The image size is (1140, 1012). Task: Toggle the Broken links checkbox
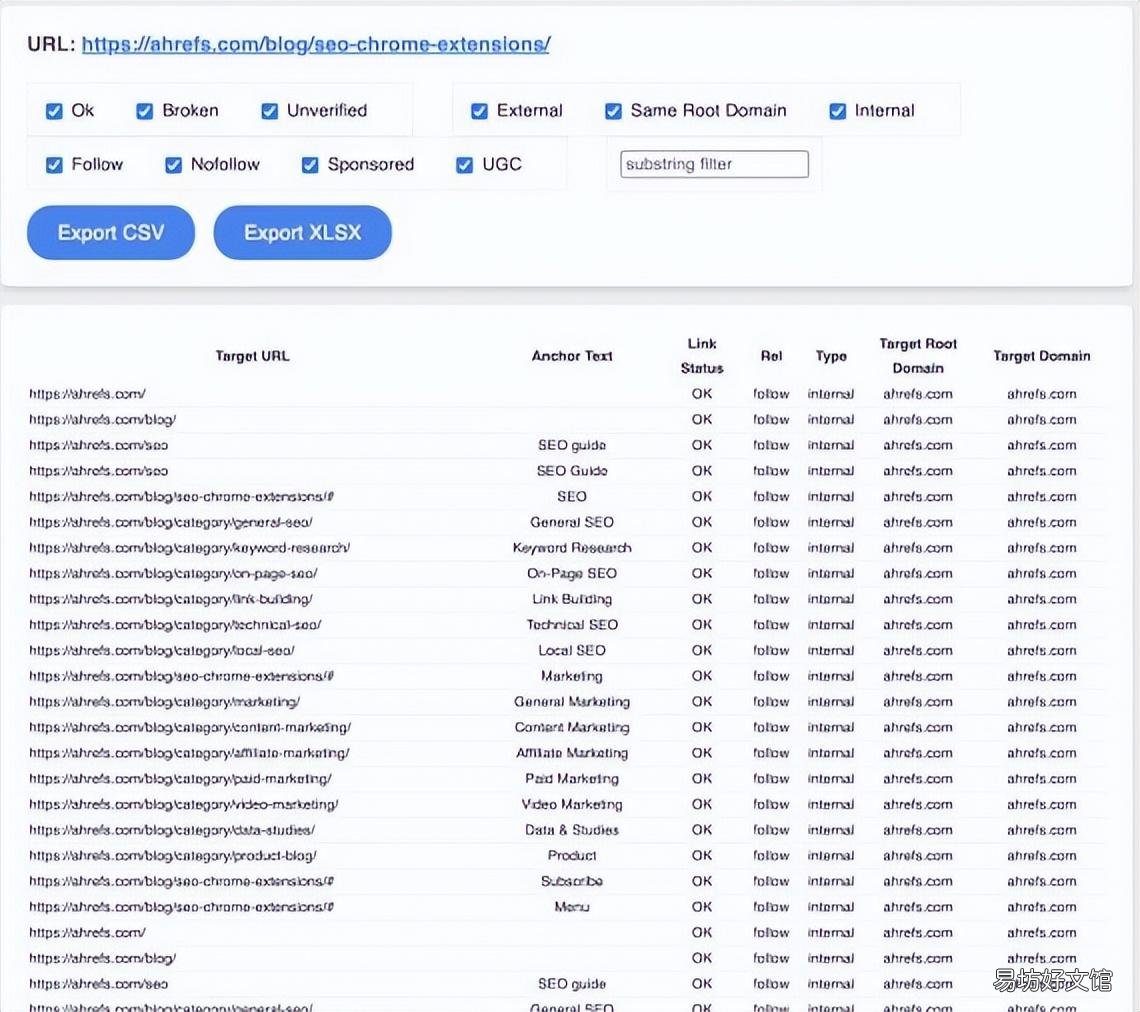point(145,111)
